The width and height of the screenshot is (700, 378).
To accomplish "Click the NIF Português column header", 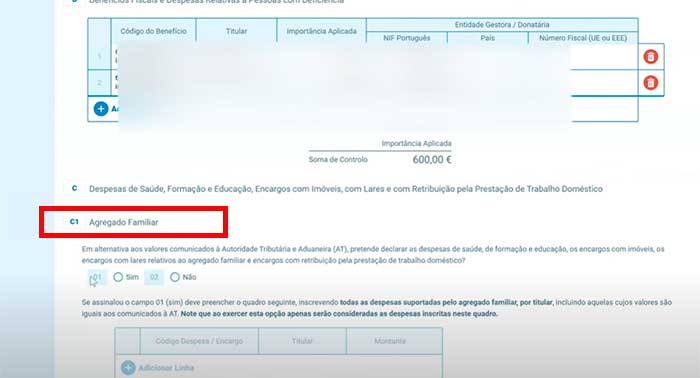I will 407,38.
